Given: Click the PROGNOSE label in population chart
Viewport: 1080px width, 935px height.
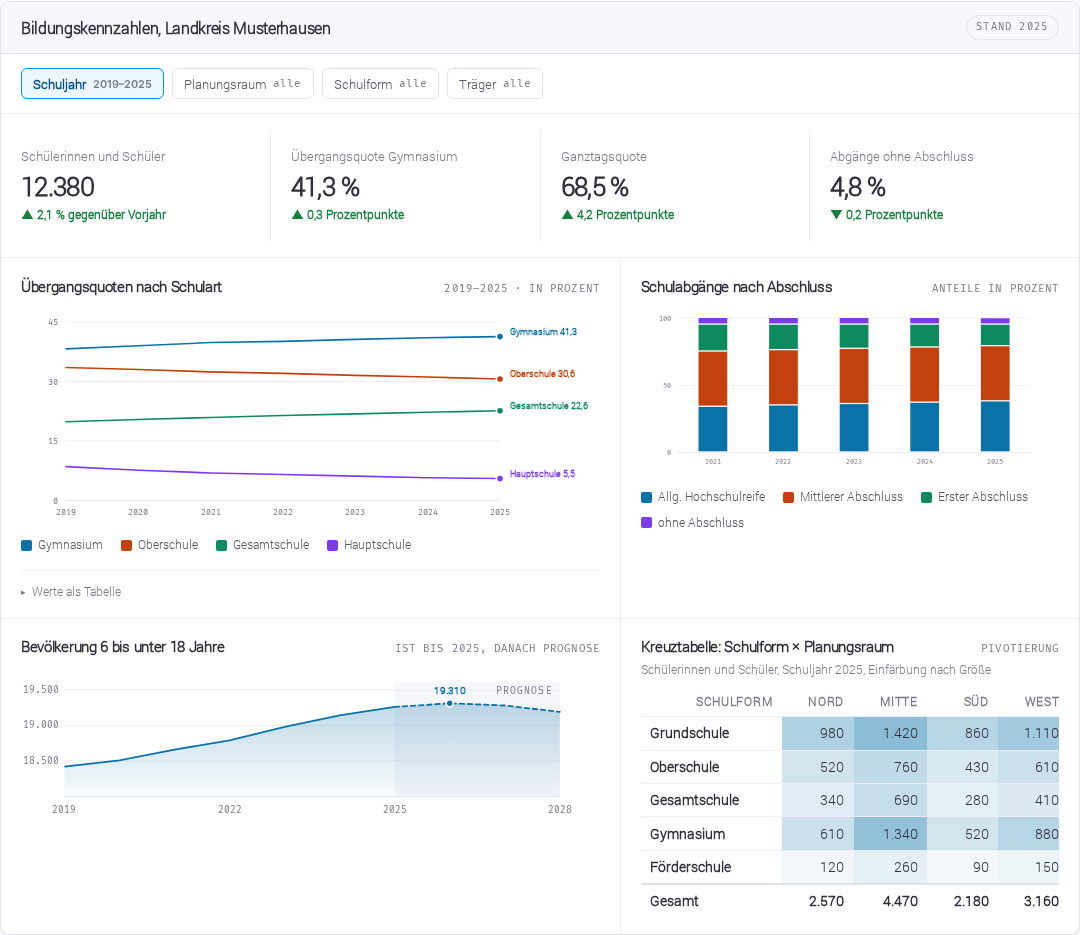Looking at the screenshot, I should click(524, 690).
